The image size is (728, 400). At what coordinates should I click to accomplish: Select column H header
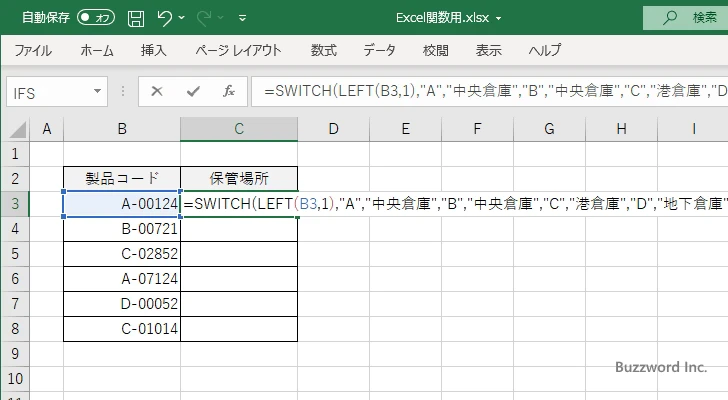[621, 129]
